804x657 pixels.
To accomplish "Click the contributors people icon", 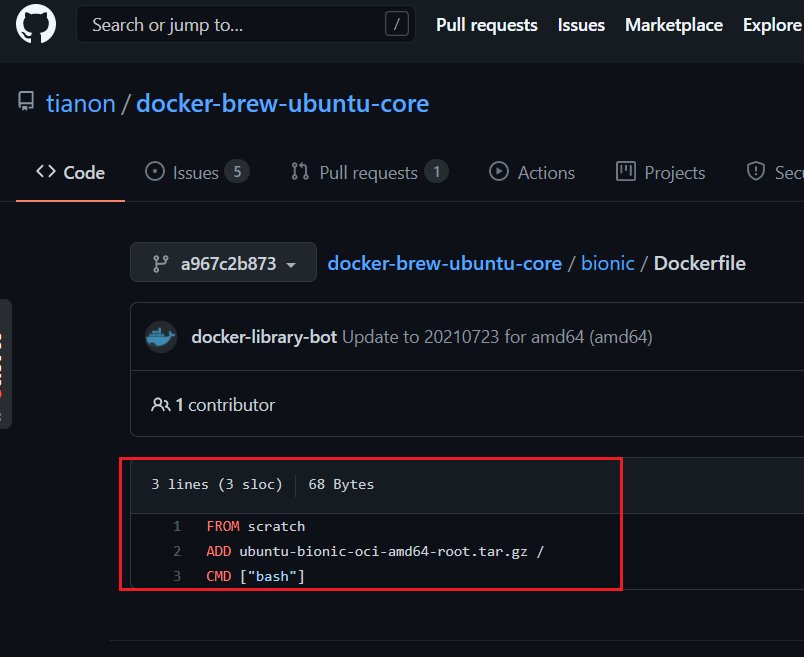I will click(160, 405).
